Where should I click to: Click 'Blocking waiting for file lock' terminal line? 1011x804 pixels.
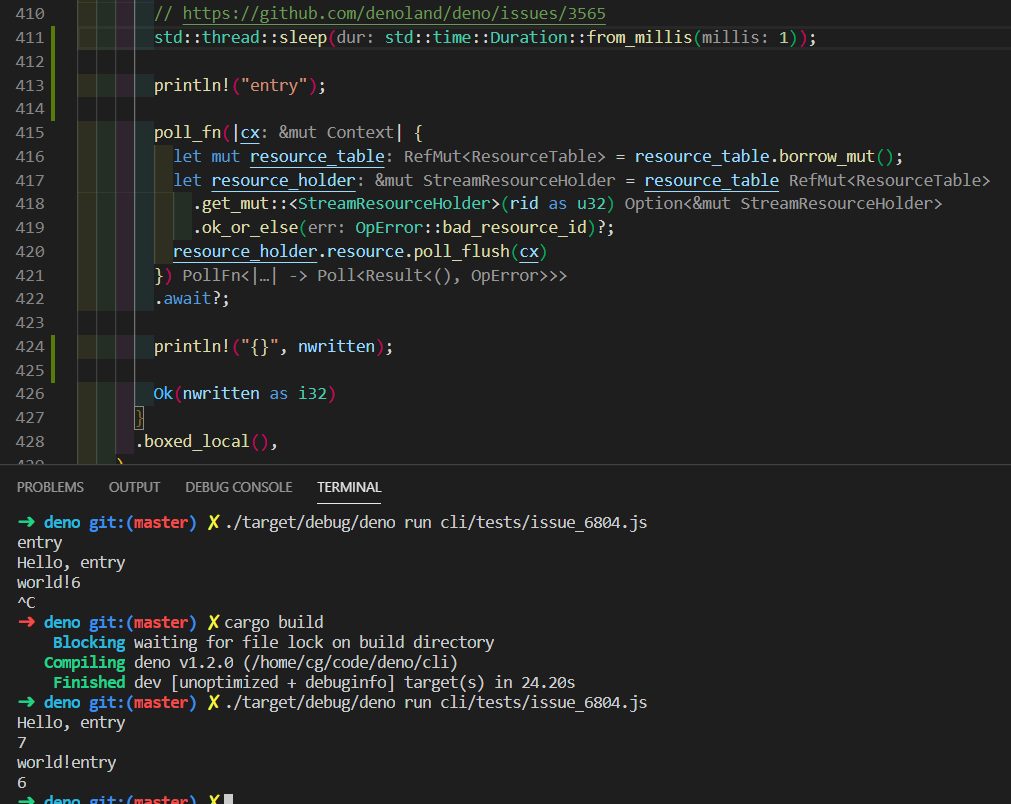pos(273,643)
